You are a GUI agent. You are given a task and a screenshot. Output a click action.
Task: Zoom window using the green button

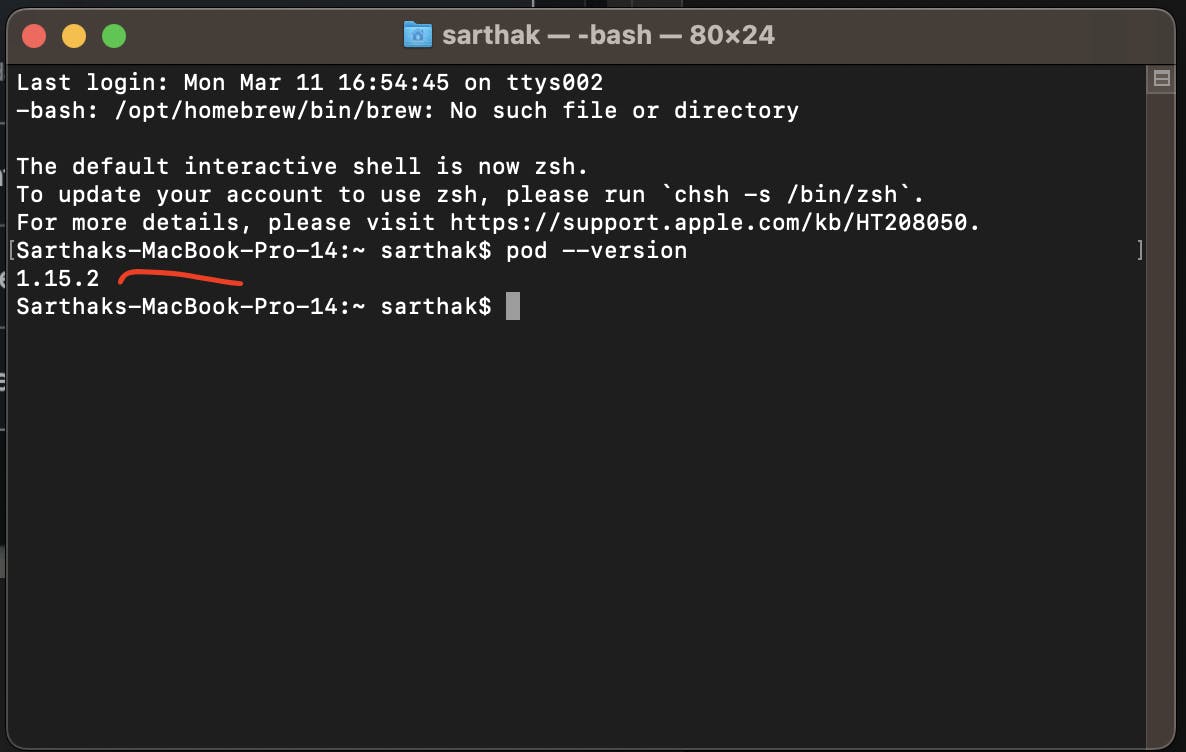pos(114,36)
